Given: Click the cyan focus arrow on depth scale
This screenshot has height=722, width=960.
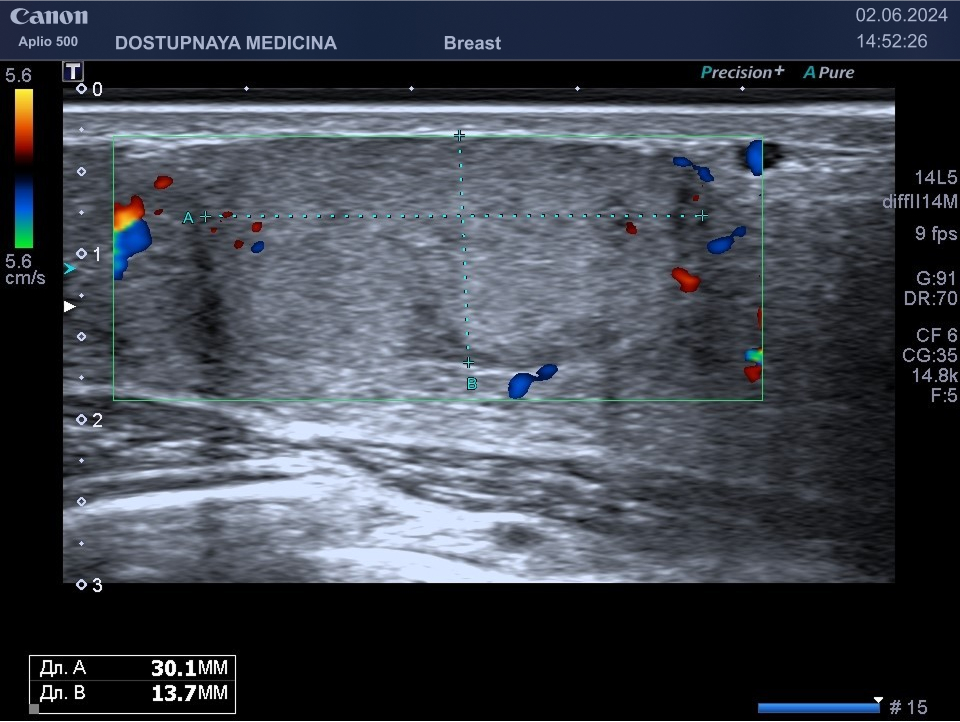Looking at the screenshot, I should pyautogui.click(x=69, y=269).
